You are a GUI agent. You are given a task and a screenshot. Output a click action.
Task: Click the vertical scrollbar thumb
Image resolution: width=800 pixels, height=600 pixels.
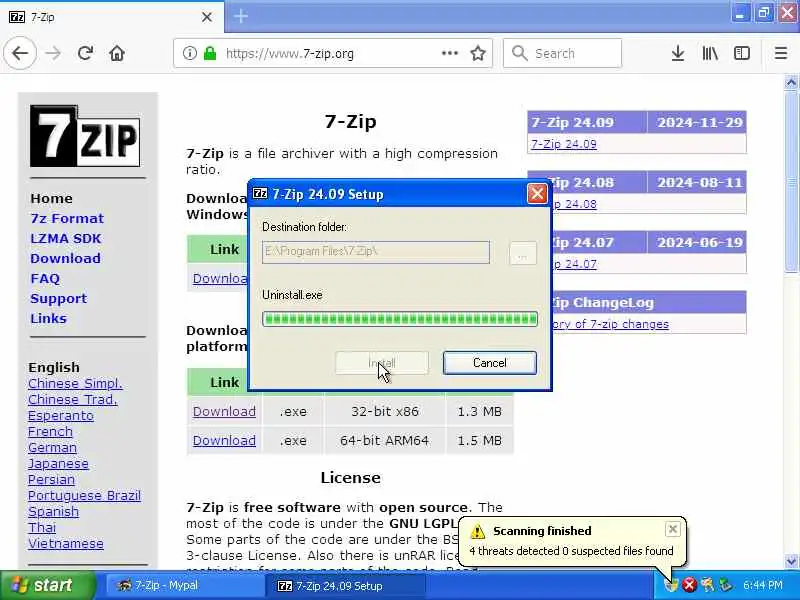pos(791,182)
